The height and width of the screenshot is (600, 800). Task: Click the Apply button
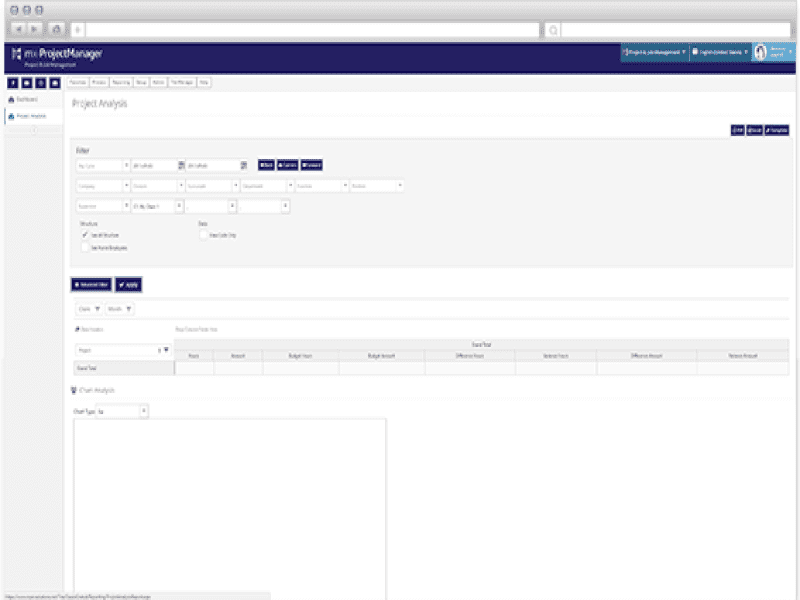(127, 285)
